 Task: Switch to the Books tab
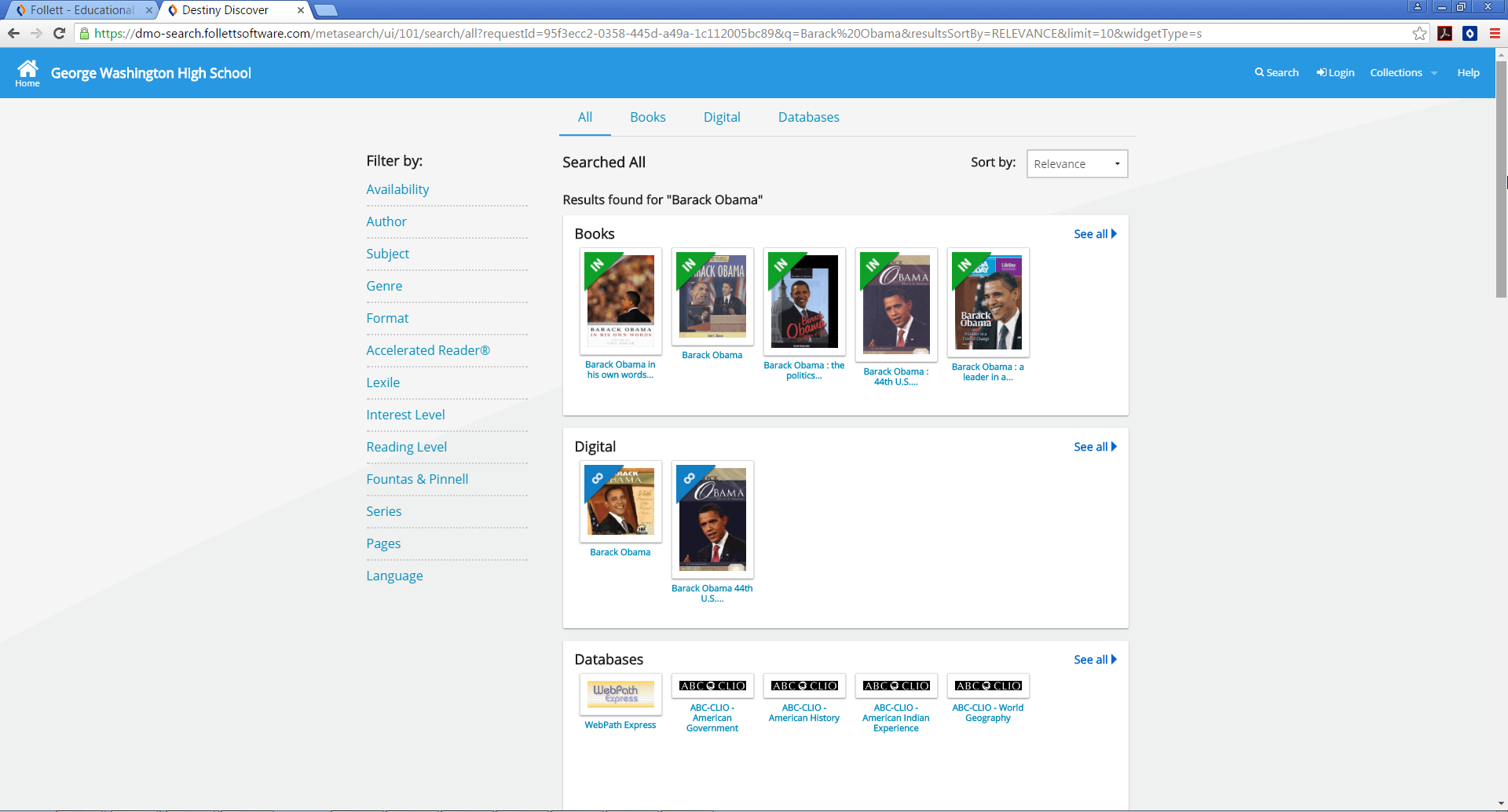coord(648,117)
